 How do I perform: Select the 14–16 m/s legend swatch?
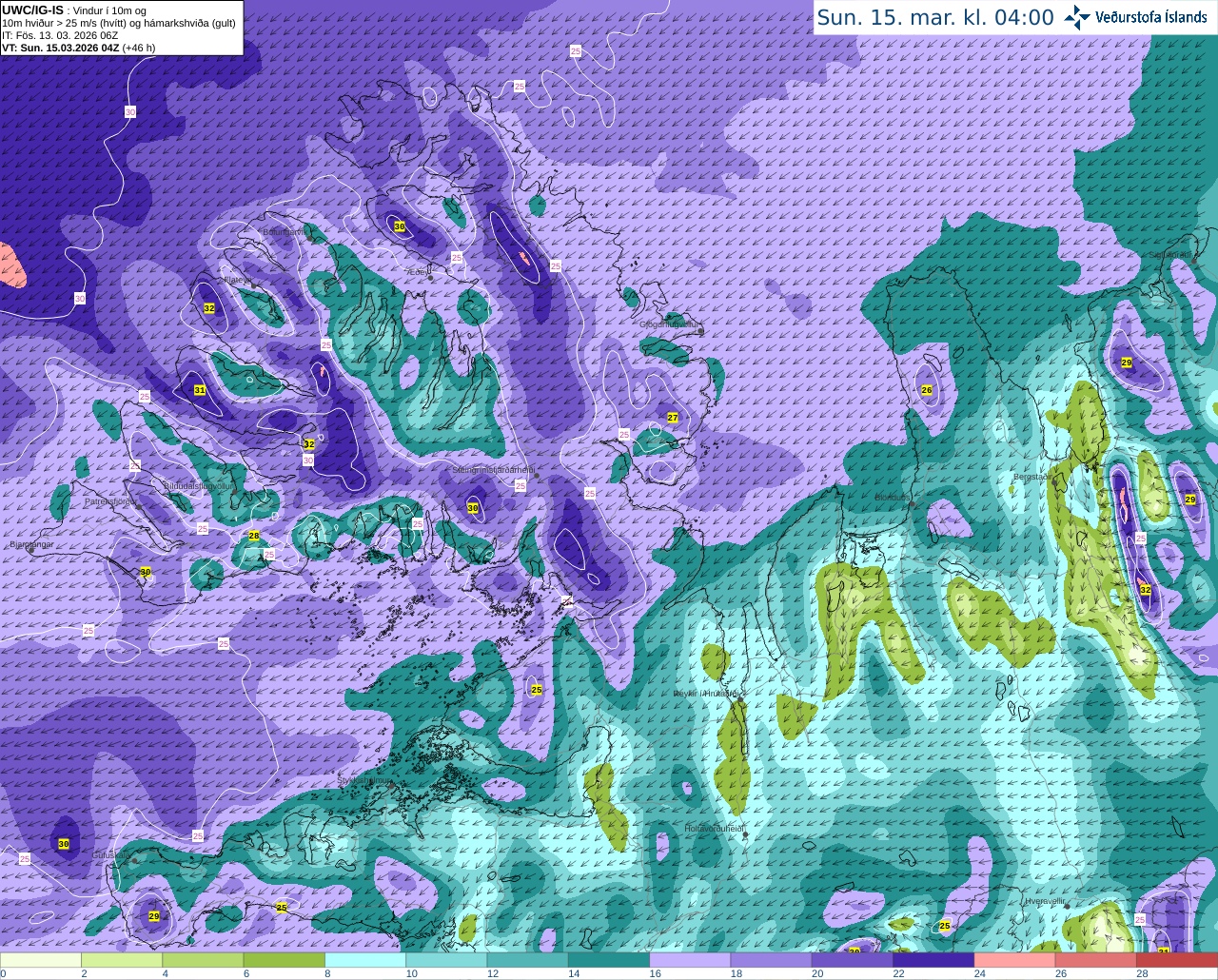click(x=609, y=959)
